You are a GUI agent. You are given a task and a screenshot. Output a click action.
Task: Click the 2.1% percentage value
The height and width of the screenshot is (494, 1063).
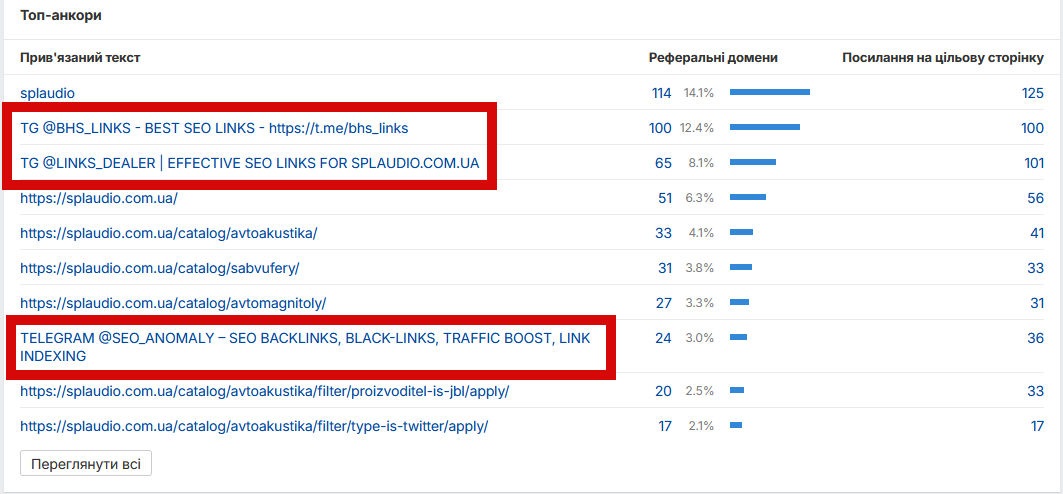pyautogui.click(x=701, y=427)
